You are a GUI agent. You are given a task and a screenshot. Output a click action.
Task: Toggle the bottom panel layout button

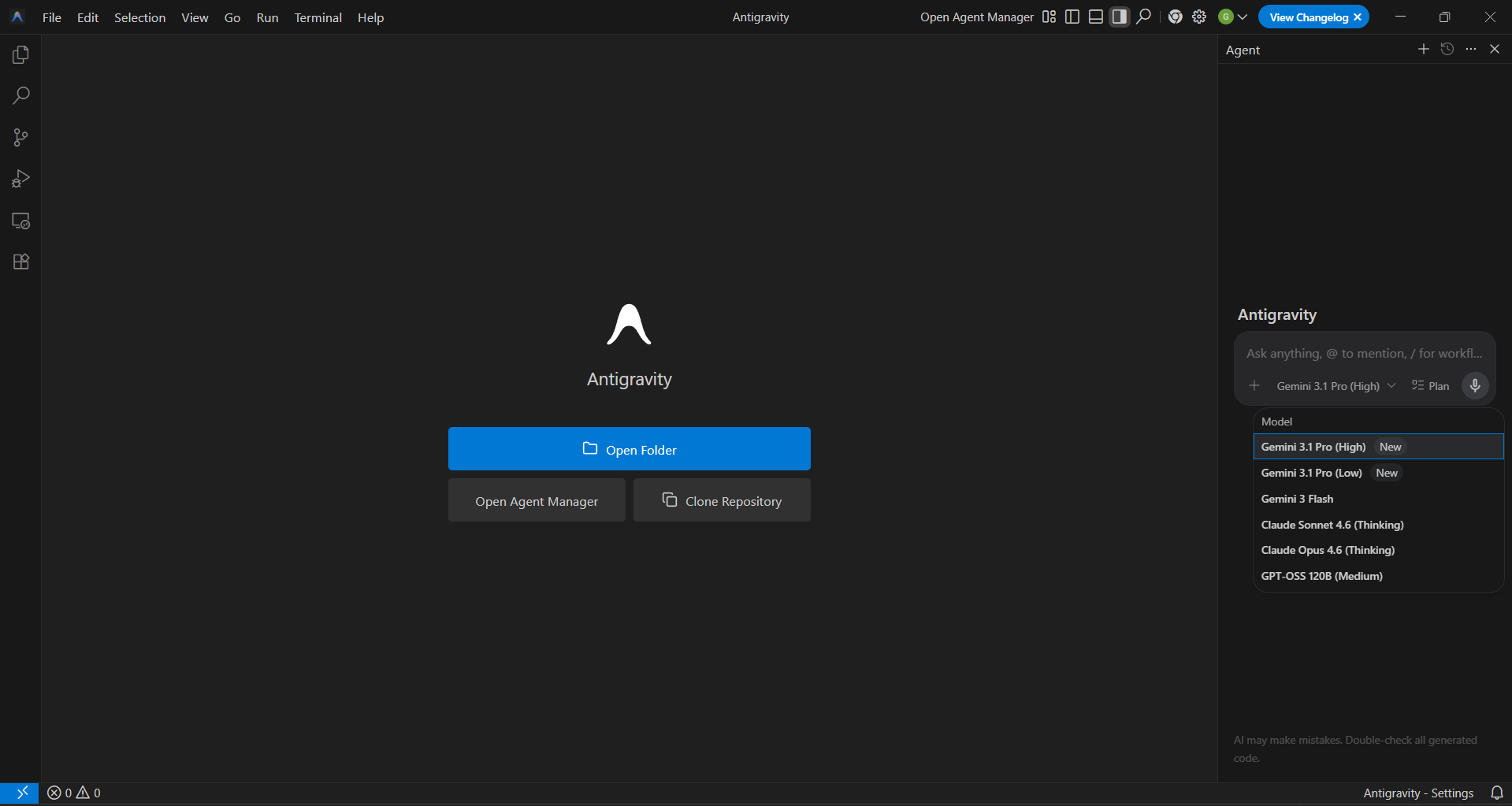pyautogui.click(x=1096, y=17)
